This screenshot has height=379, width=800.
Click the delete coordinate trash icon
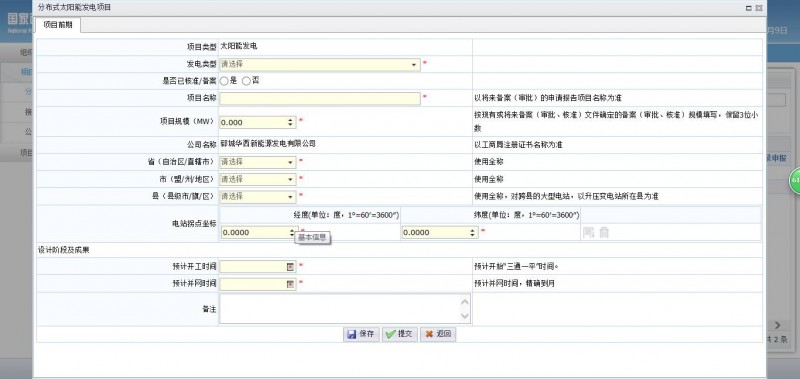click(604, 233)
